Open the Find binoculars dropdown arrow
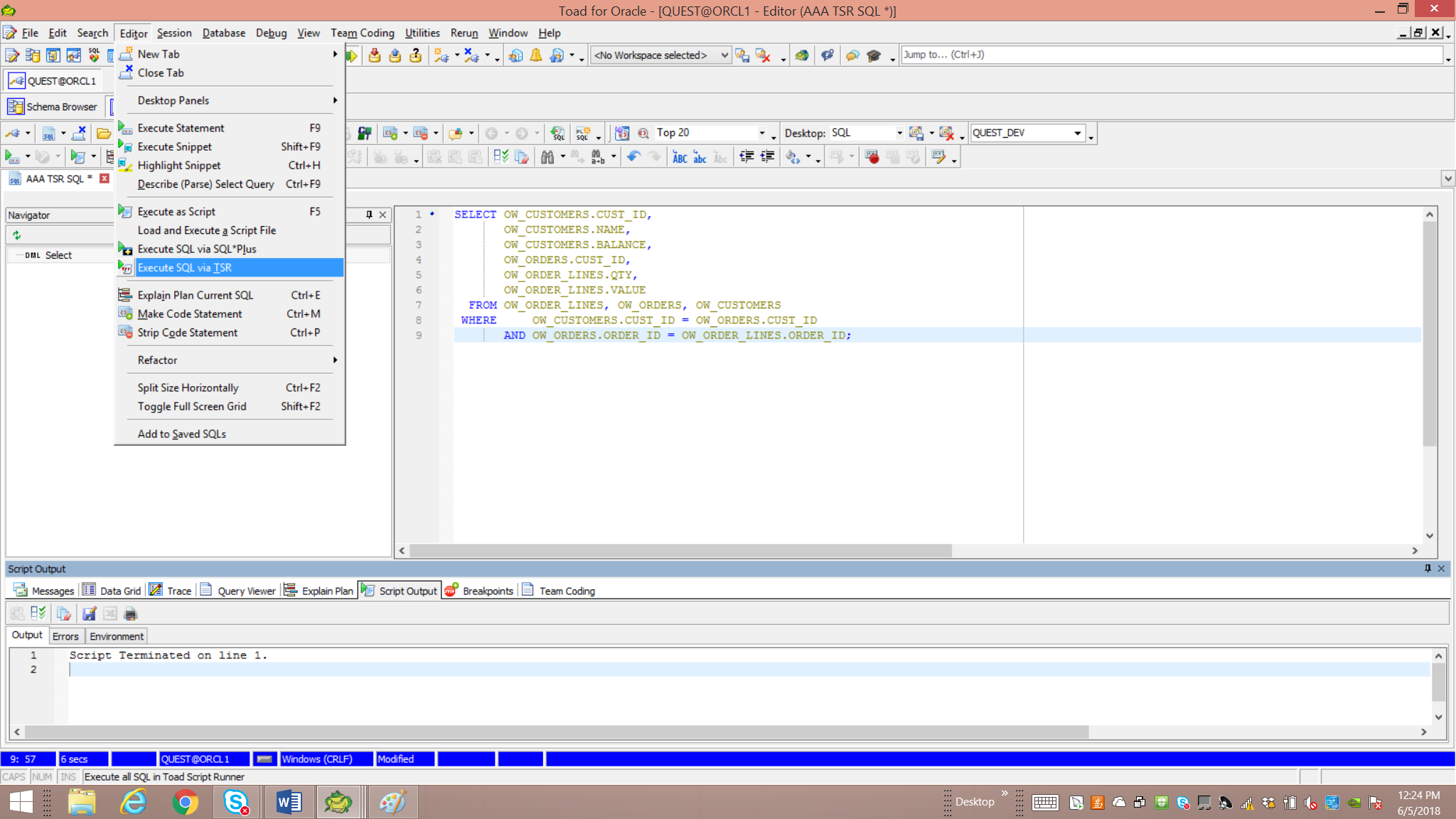This screenshot has width=1456, height=819. pos(562,157)
